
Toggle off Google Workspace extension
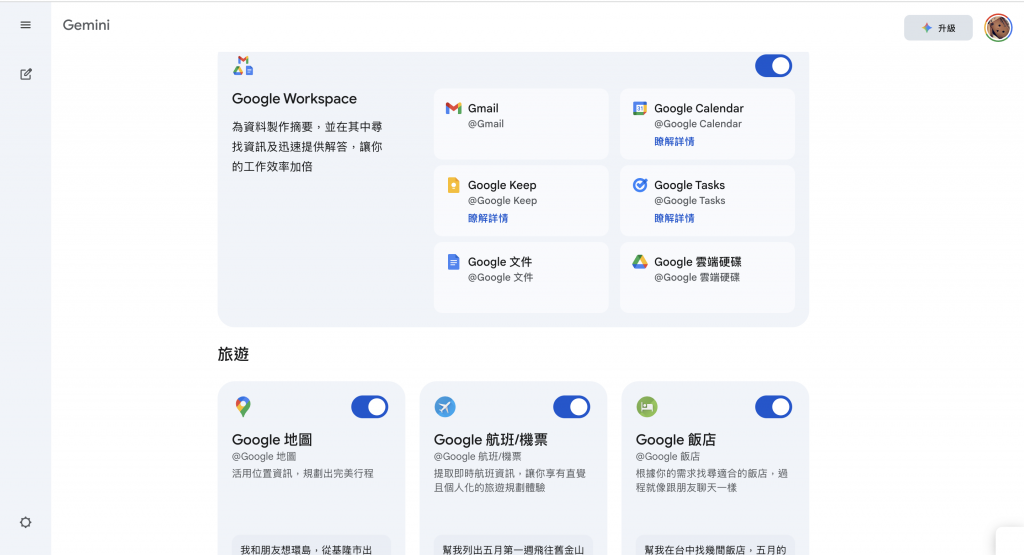(x=773, y=66)
